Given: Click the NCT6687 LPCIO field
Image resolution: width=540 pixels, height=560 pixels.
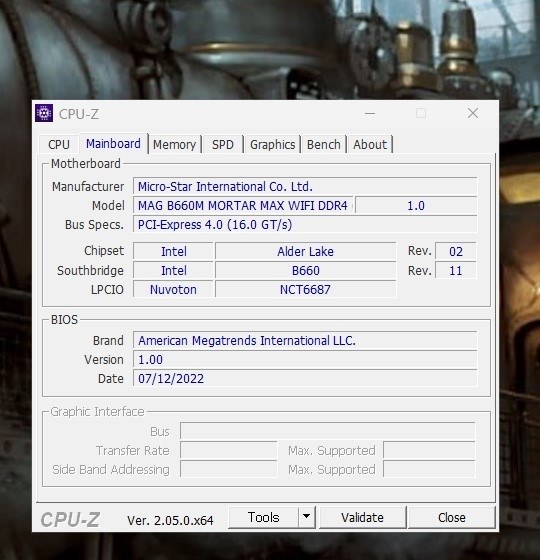Looking at the screenshot, I should click(305, 289).
